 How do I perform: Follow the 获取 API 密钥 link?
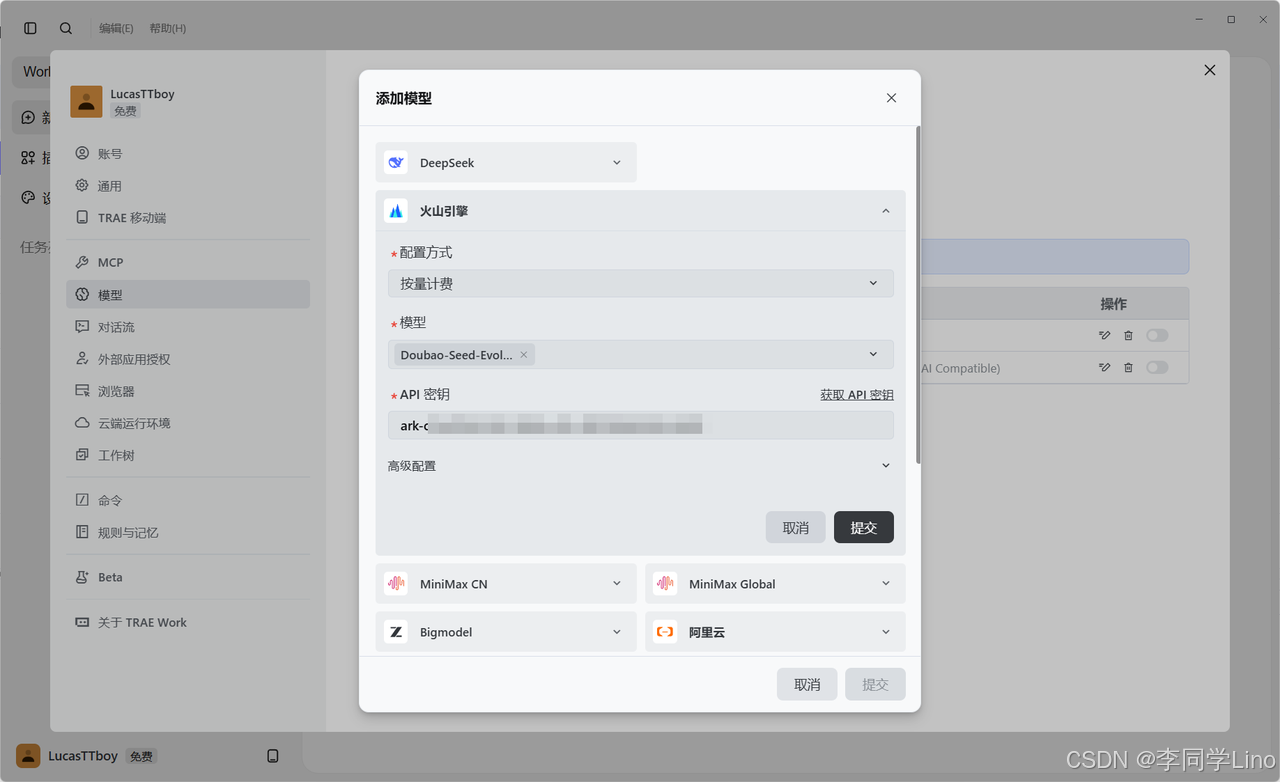(857, 395)
